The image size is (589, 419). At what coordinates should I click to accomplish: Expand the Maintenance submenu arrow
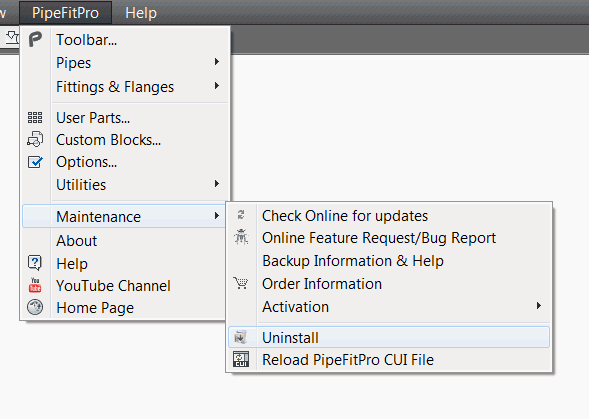[x=217, y=216]
